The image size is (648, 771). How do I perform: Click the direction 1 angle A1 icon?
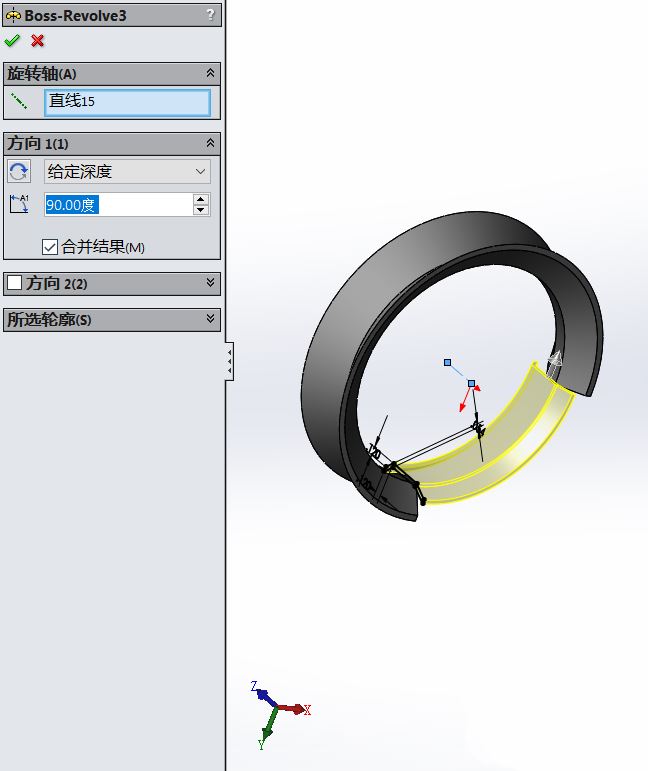[19, 204]
